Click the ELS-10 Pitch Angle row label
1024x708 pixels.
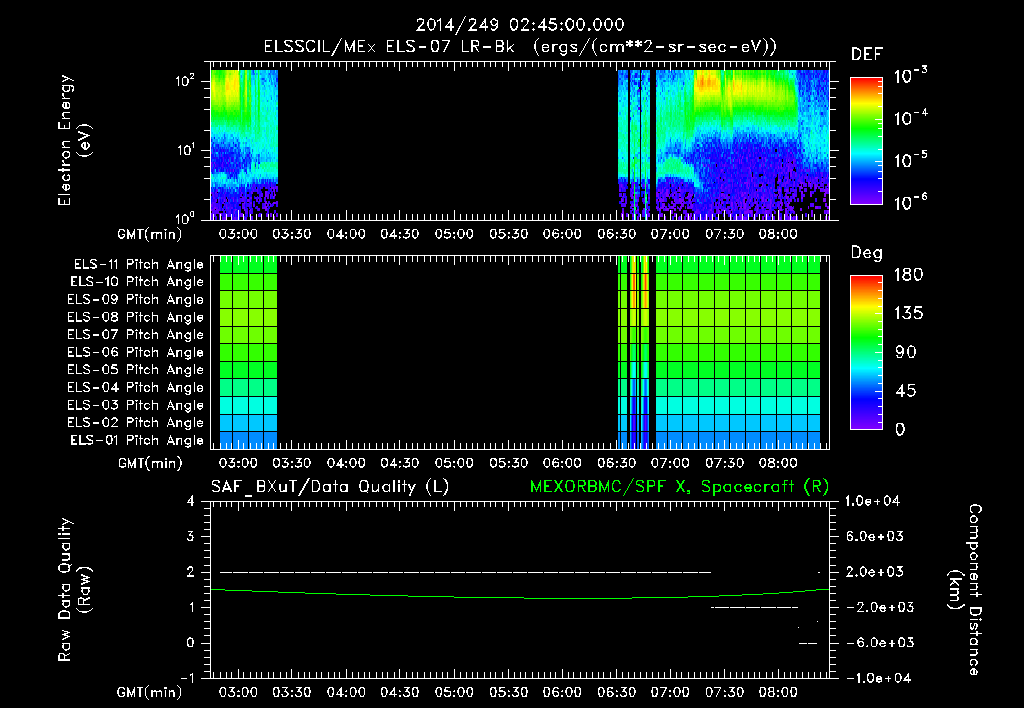(136, 282)
